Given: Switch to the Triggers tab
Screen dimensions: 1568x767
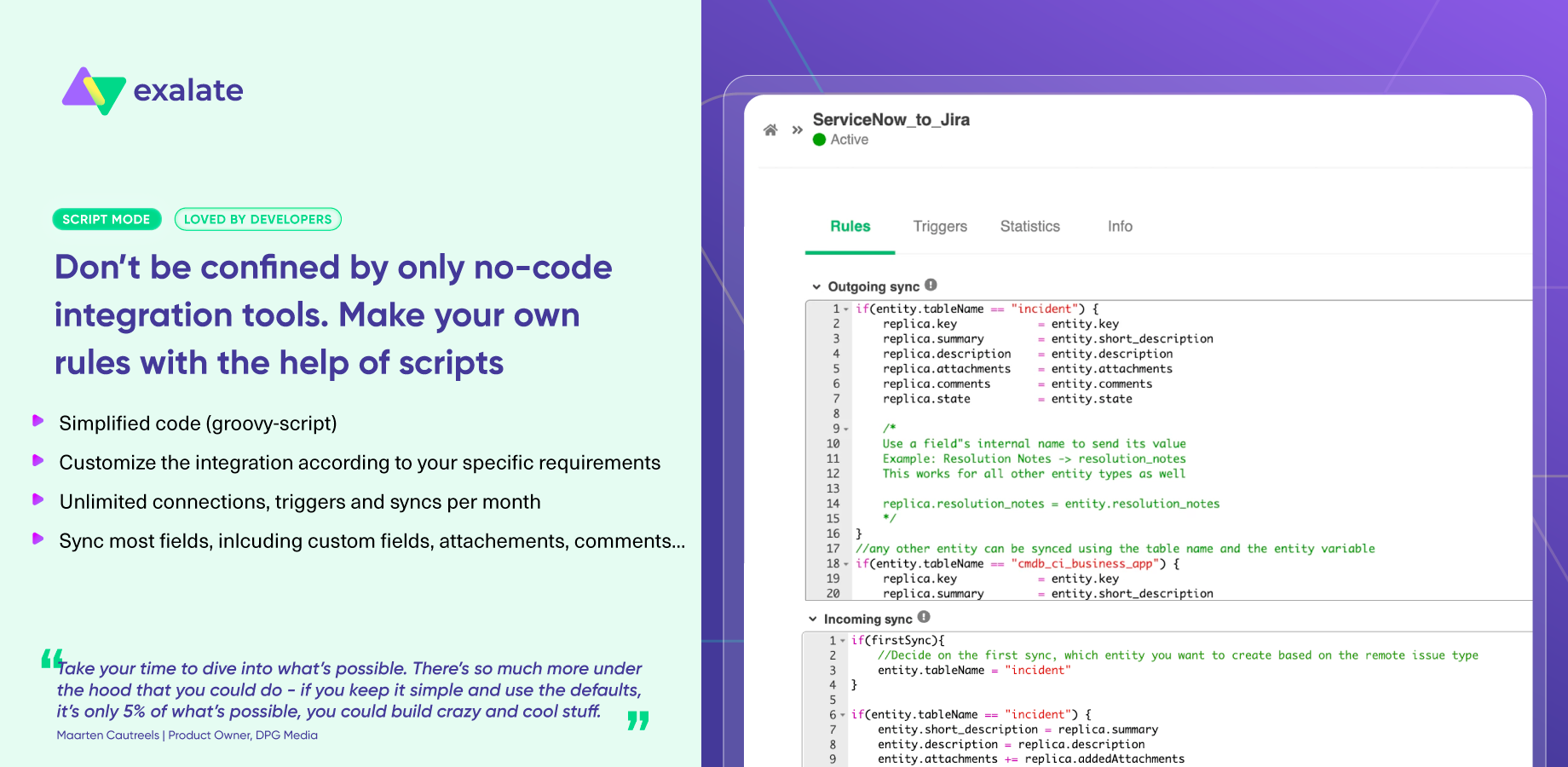Looking at the screenshot, I should coord(940,227).
